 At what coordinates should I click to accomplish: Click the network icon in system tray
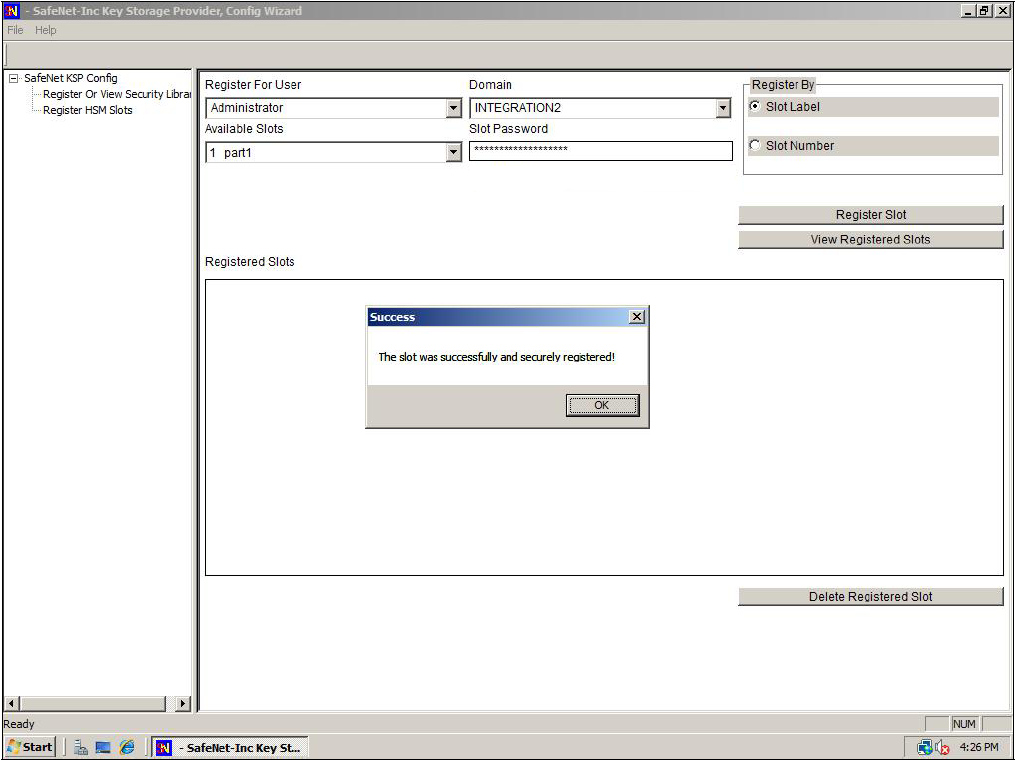click(925, 747)
